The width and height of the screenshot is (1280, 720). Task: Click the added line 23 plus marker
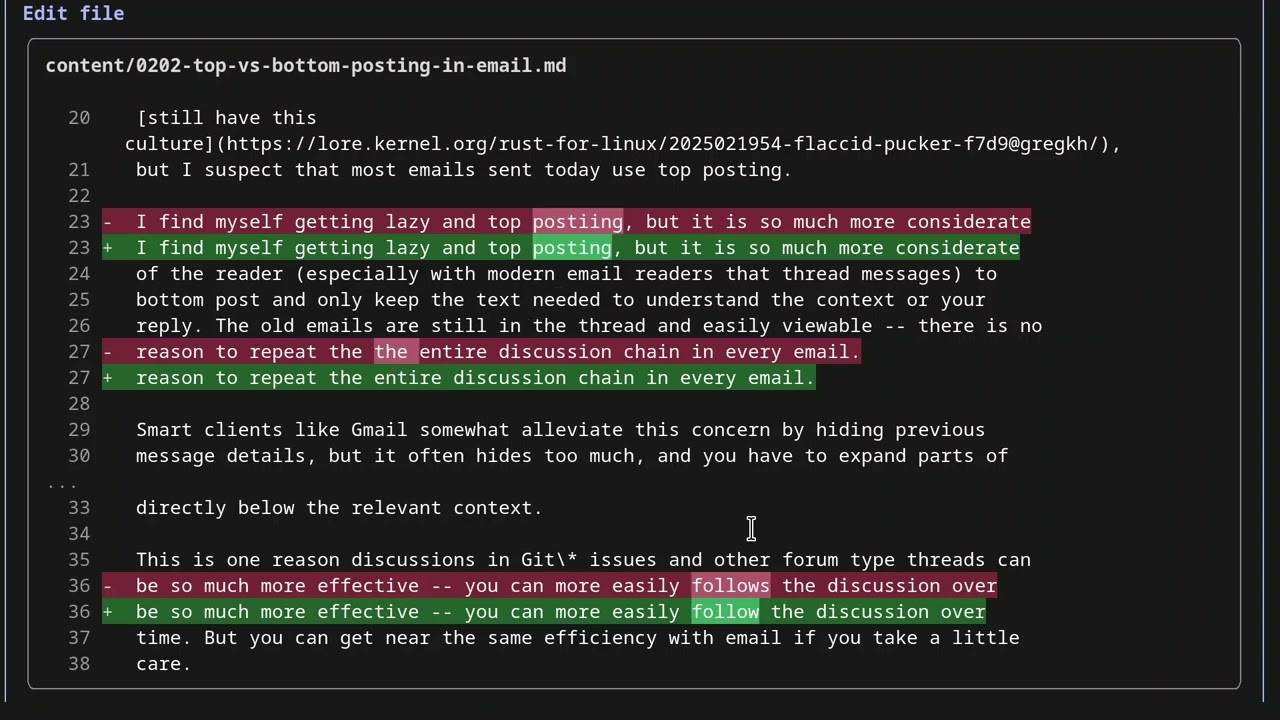(x=108, y=248)
